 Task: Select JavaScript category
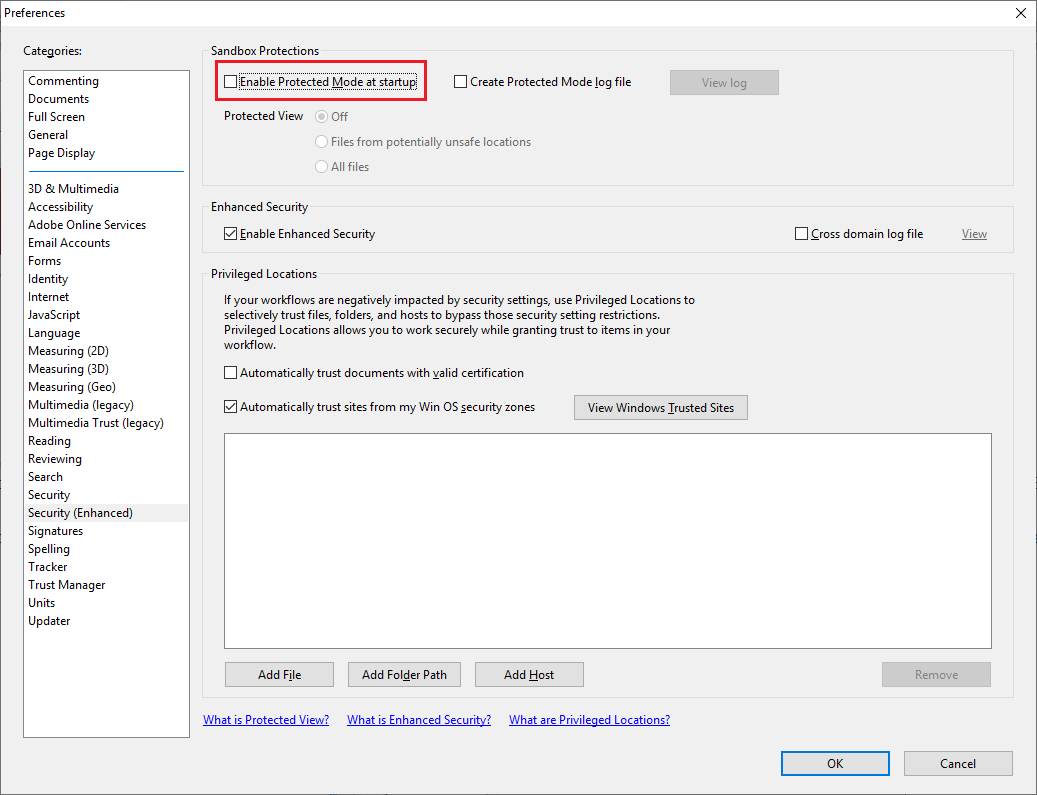[106, 315]
